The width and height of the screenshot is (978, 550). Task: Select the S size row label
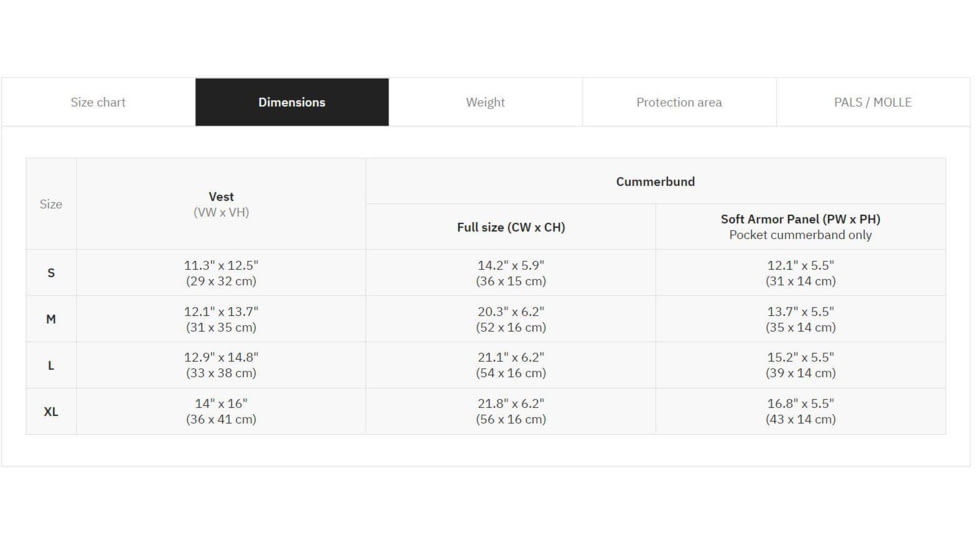tap(51, 273)
